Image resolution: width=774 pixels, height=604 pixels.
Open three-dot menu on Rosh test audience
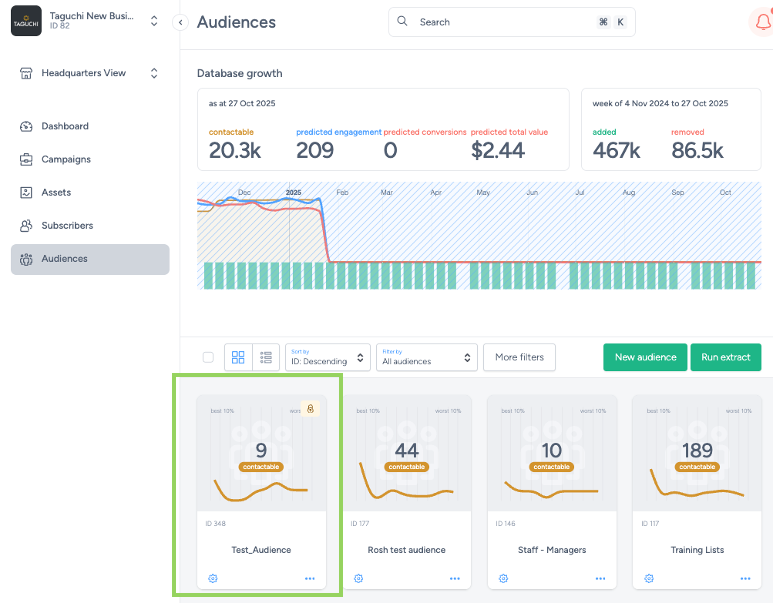[455, 578]
